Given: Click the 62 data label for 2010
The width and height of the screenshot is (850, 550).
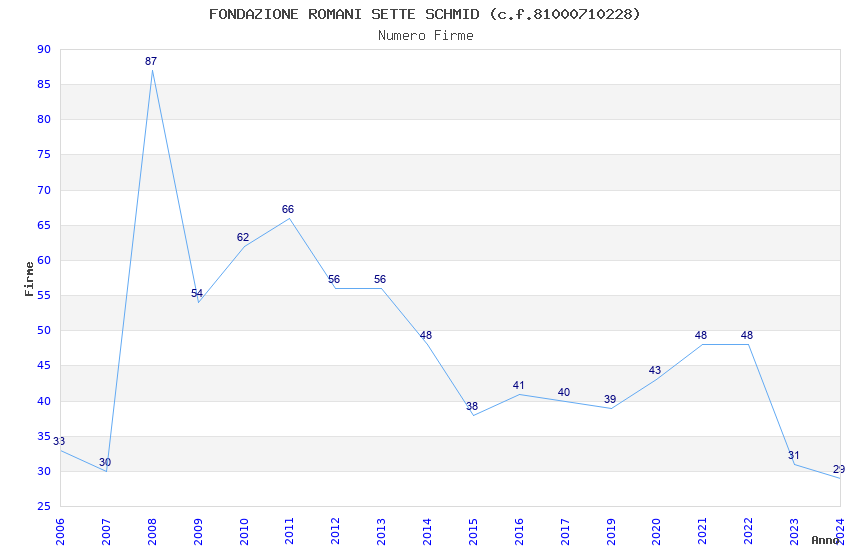Looking at the screenshot, I should (x=243, y=237).
